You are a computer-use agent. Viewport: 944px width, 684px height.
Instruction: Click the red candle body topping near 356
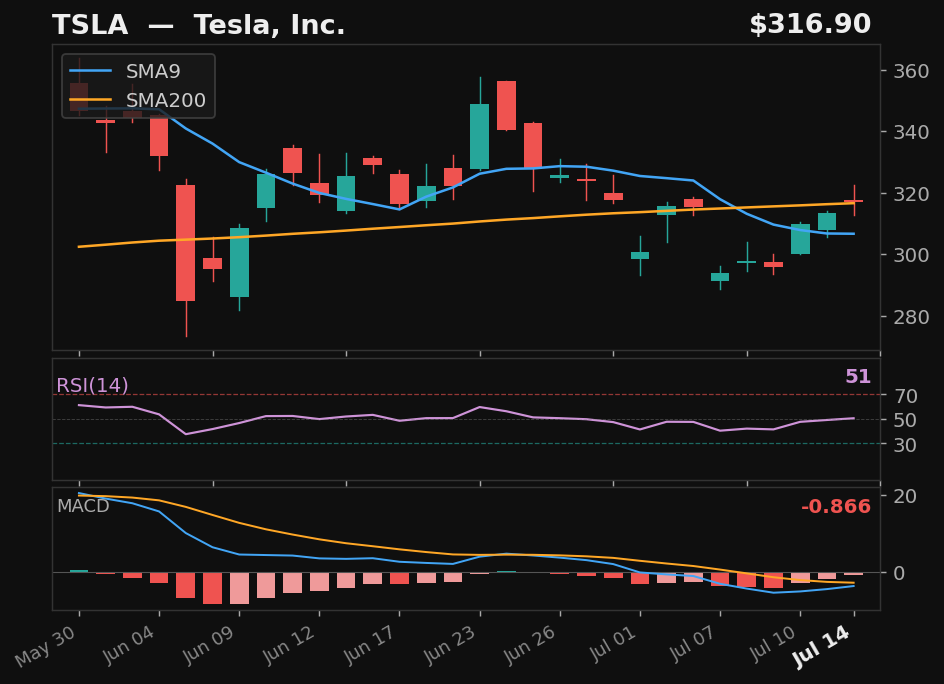click(506, 105)
